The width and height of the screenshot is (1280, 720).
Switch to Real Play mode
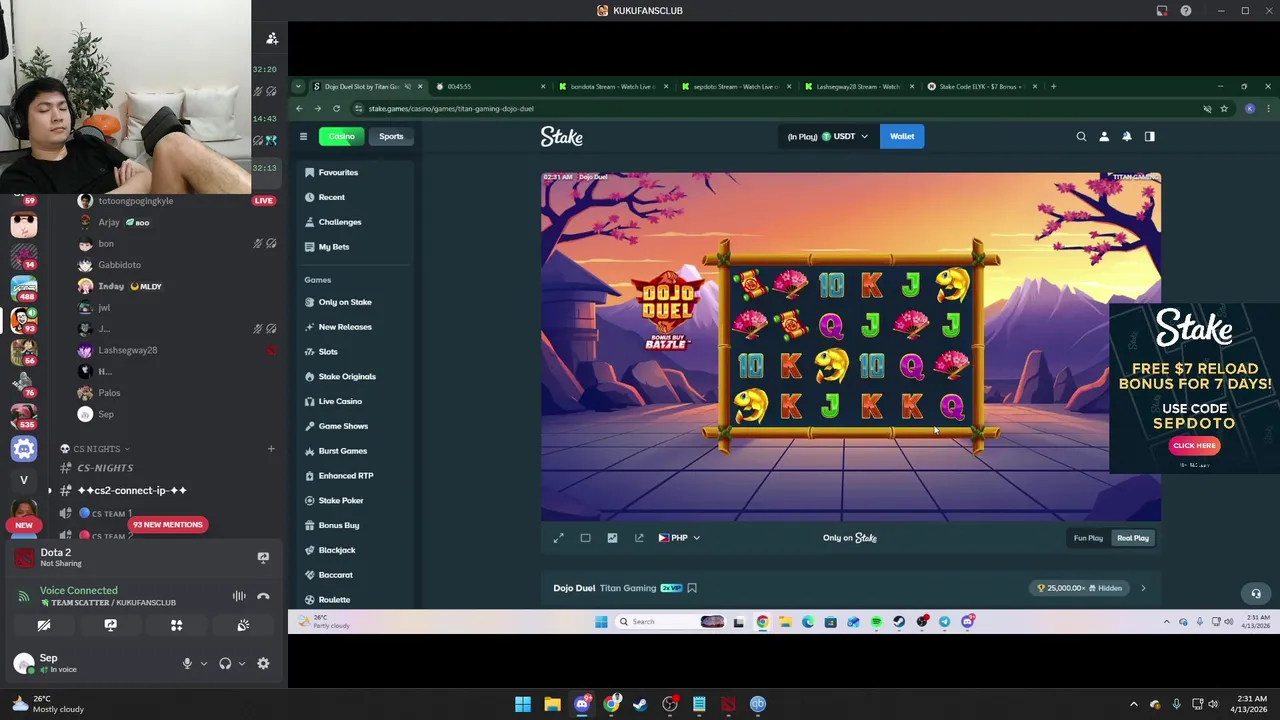click(1133, 538)
